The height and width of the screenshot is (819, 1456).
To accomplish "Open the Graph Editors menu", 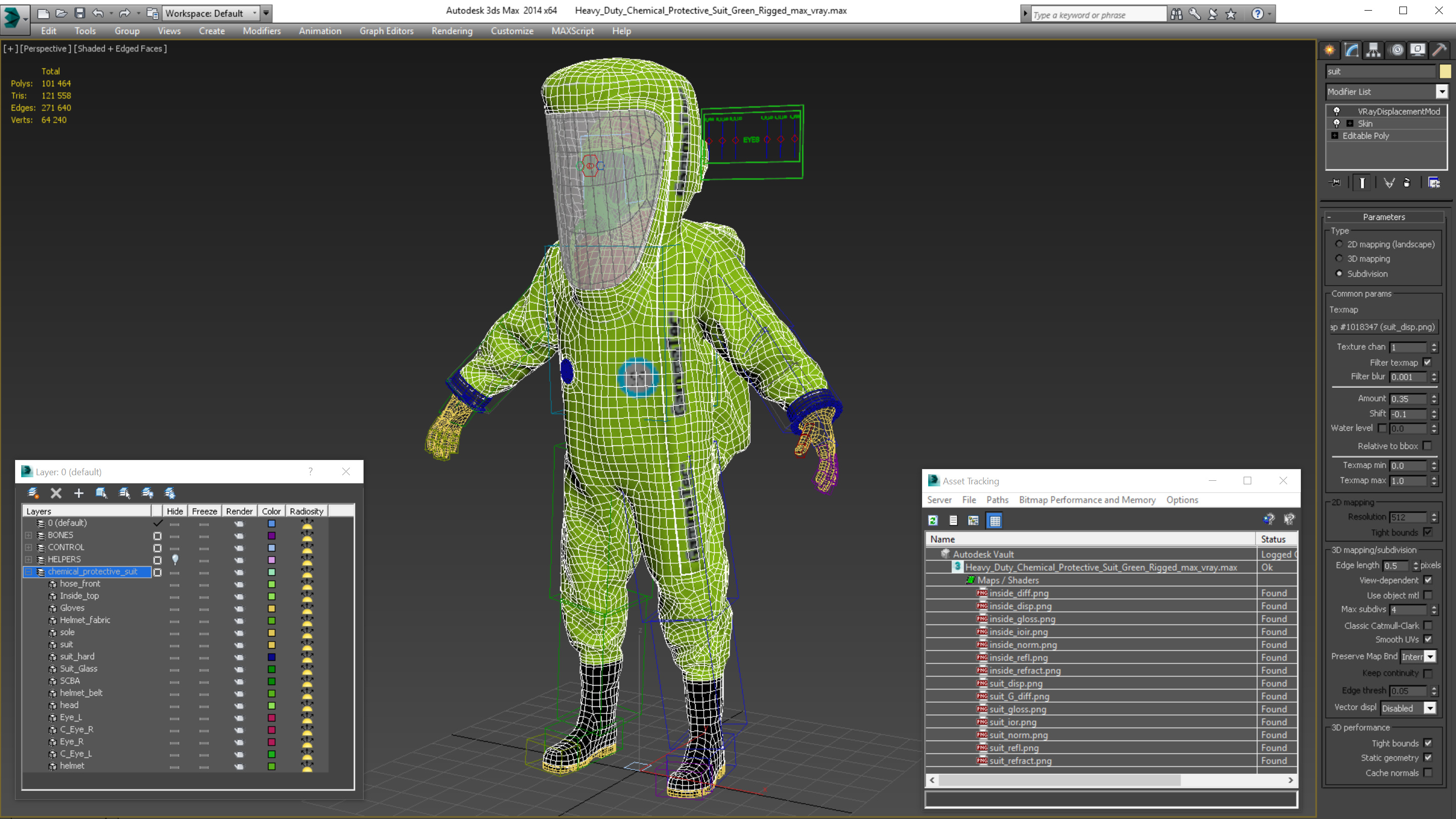I will [x=387, y=31].
